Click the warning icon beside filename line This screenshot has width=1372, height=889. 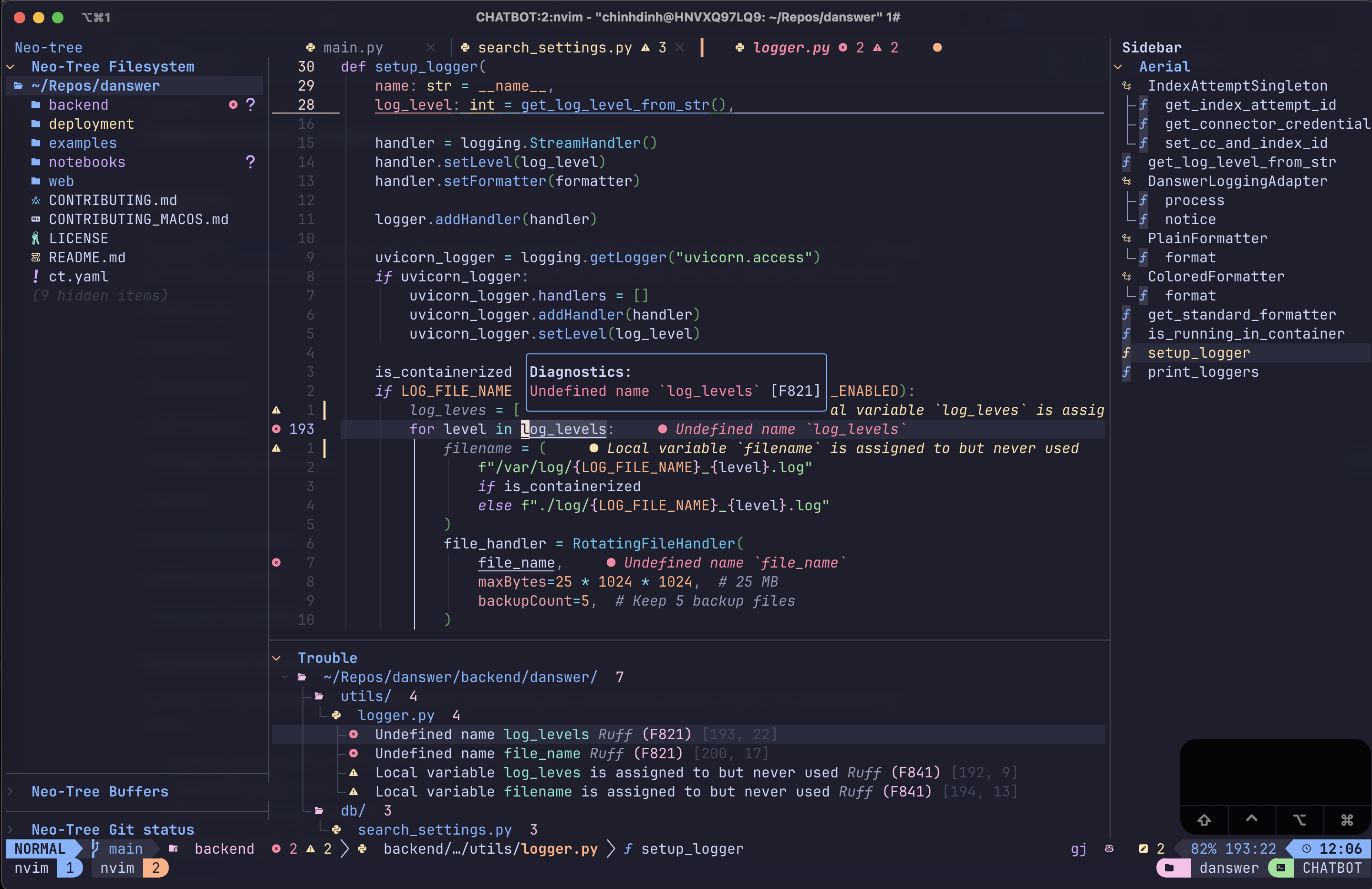[x=276, y=448]
